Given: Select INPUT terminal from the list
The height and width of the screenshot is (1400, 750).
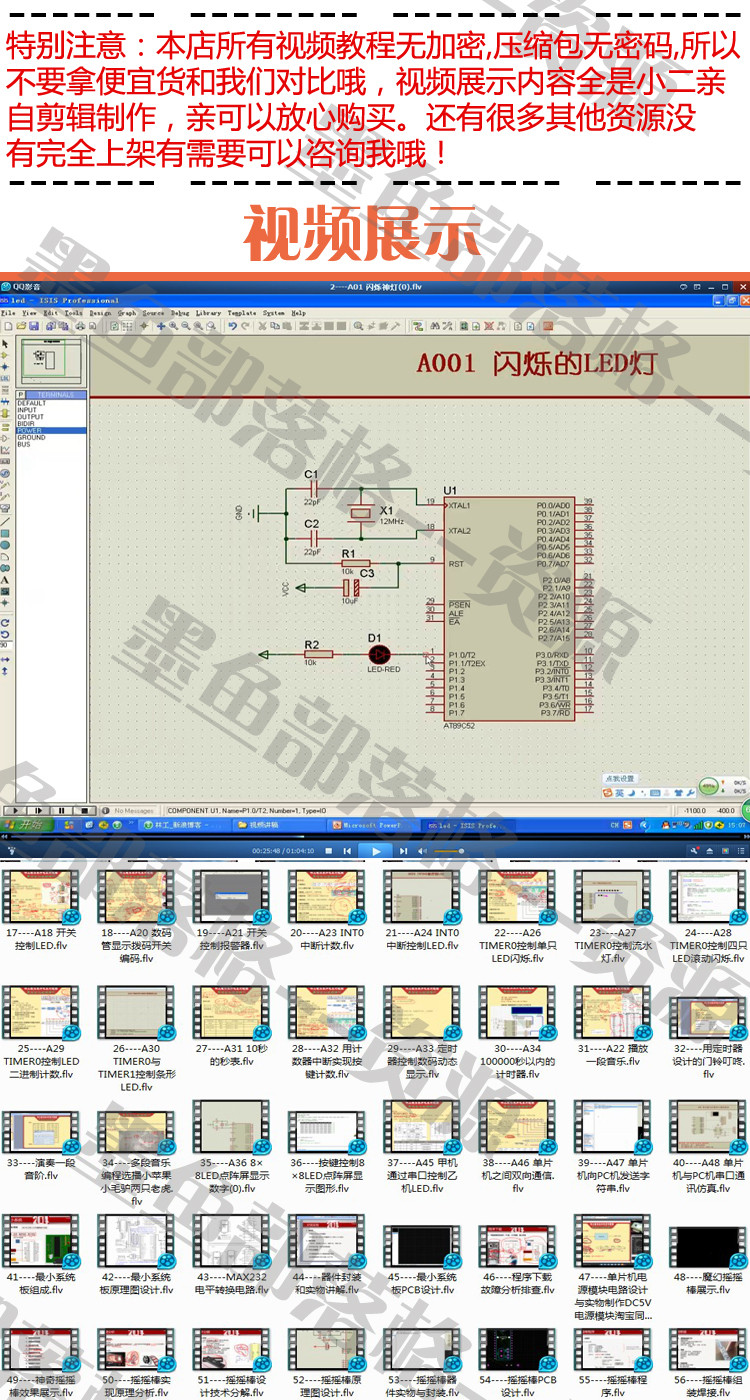Looking at the screenshot, I should 27,410.
